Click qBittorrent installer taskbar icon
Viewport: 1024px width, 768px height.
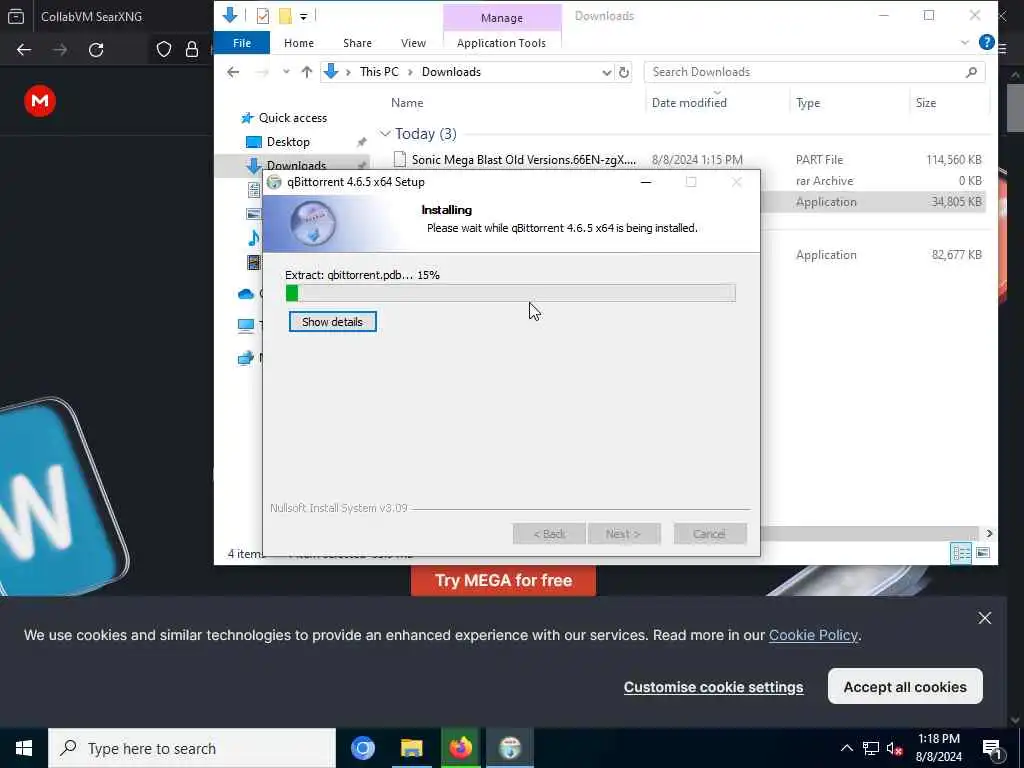coord(510,748)
